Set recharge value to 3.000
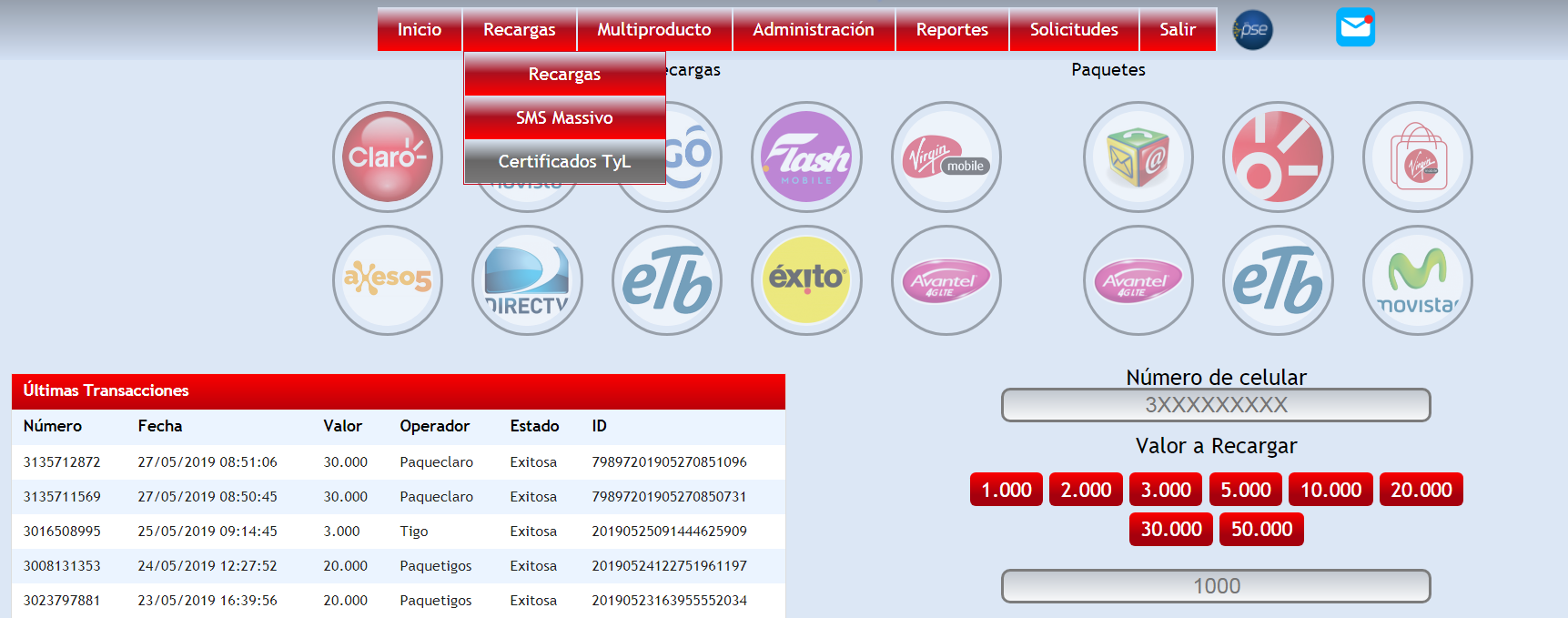The height and width of the screenshot is (618, 1568). coord(1166,490)
